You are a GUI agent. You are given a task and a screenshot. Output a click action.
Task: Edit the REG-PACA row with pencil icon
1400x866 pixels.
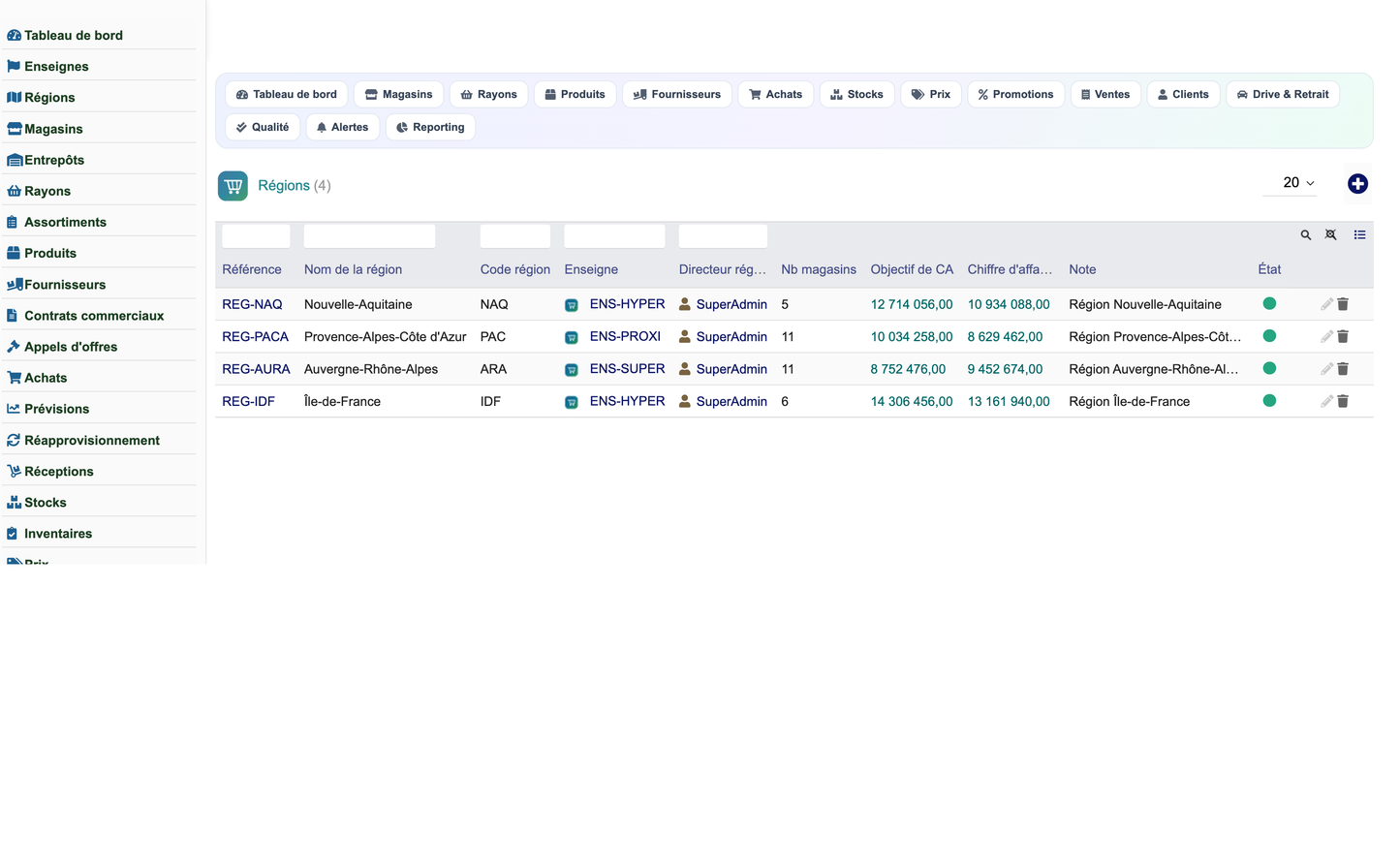point(1326,337)
